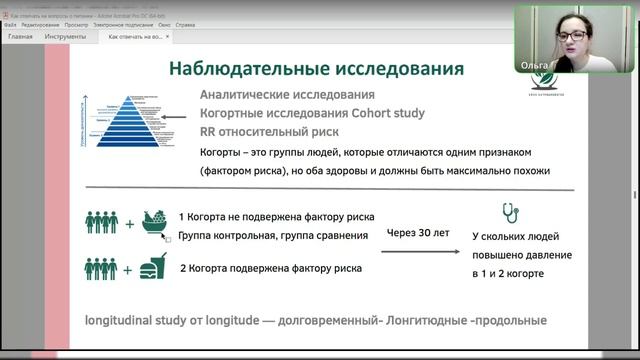Click the text 'RR относительный риск'

[269, 132]
